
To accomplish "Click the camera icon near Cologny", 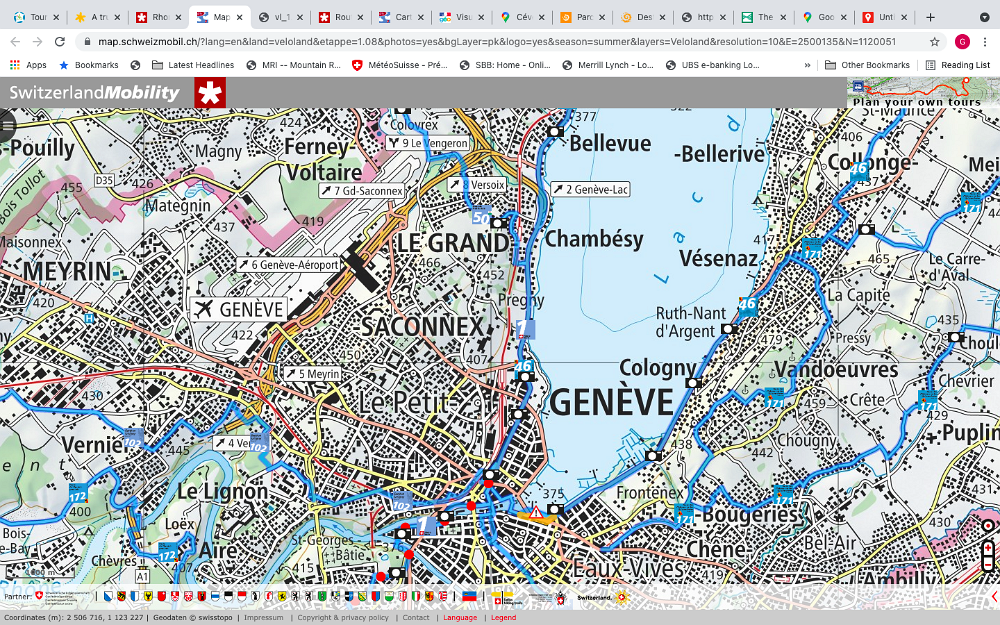I will tap(692, 383).
